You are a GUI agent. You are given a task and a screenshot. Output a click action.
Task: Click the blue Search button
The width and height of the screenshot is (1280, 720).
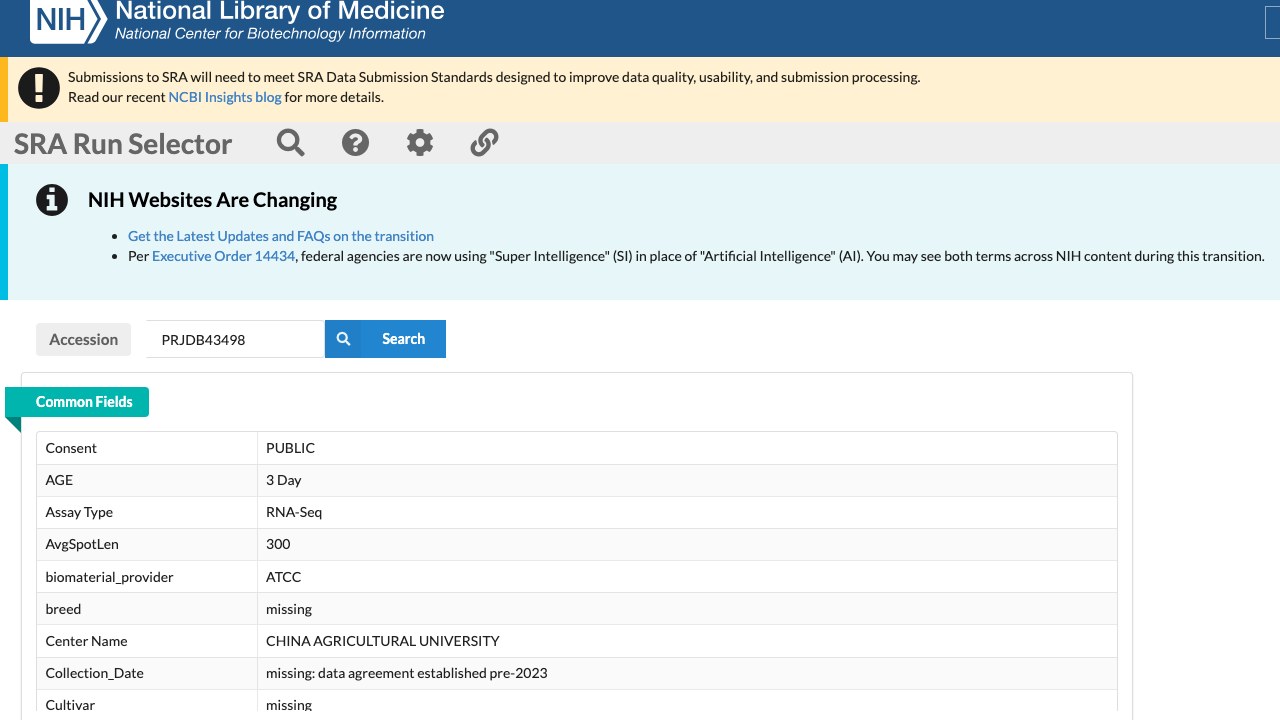point(385,339)
